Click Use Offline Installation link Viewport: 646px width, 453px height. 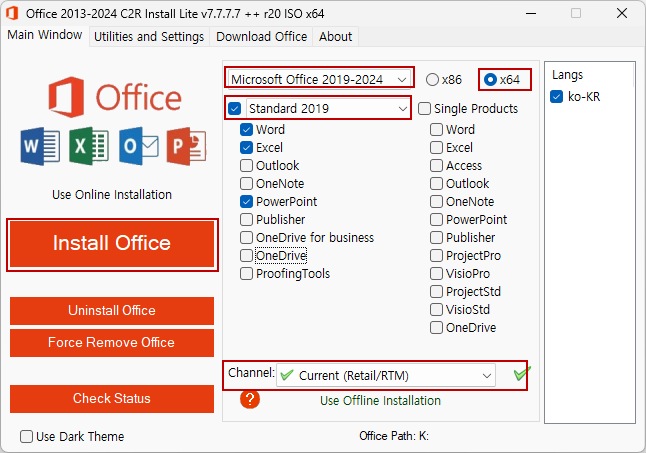380,401
